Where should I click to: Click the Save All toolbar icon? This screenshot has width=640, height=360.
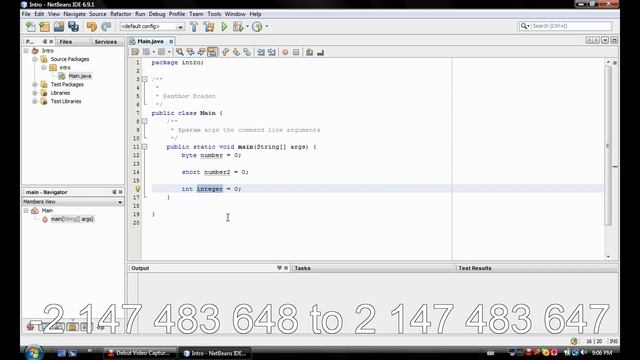[73, 27]
